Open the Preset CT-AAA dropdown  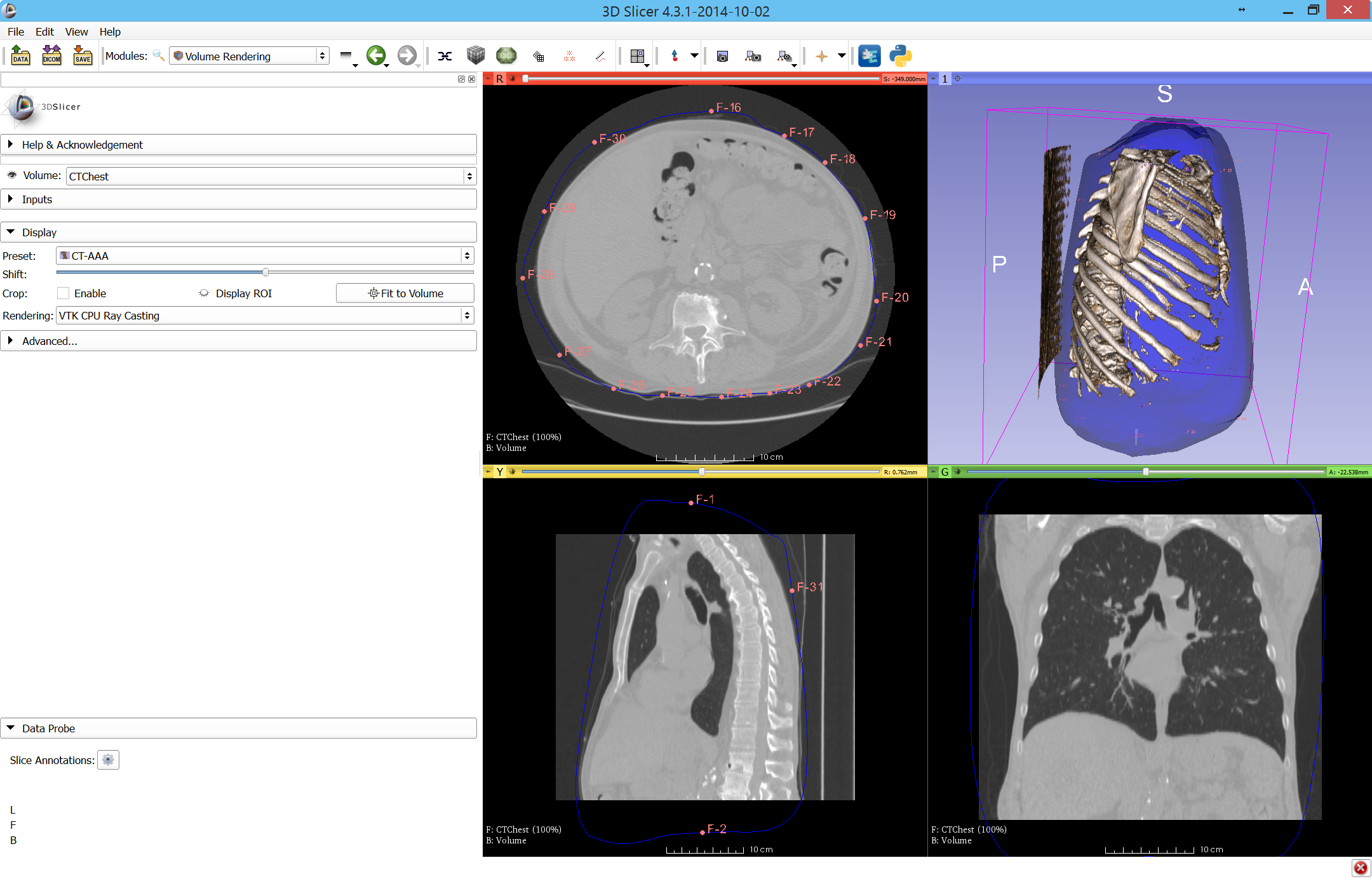point(265,256)
